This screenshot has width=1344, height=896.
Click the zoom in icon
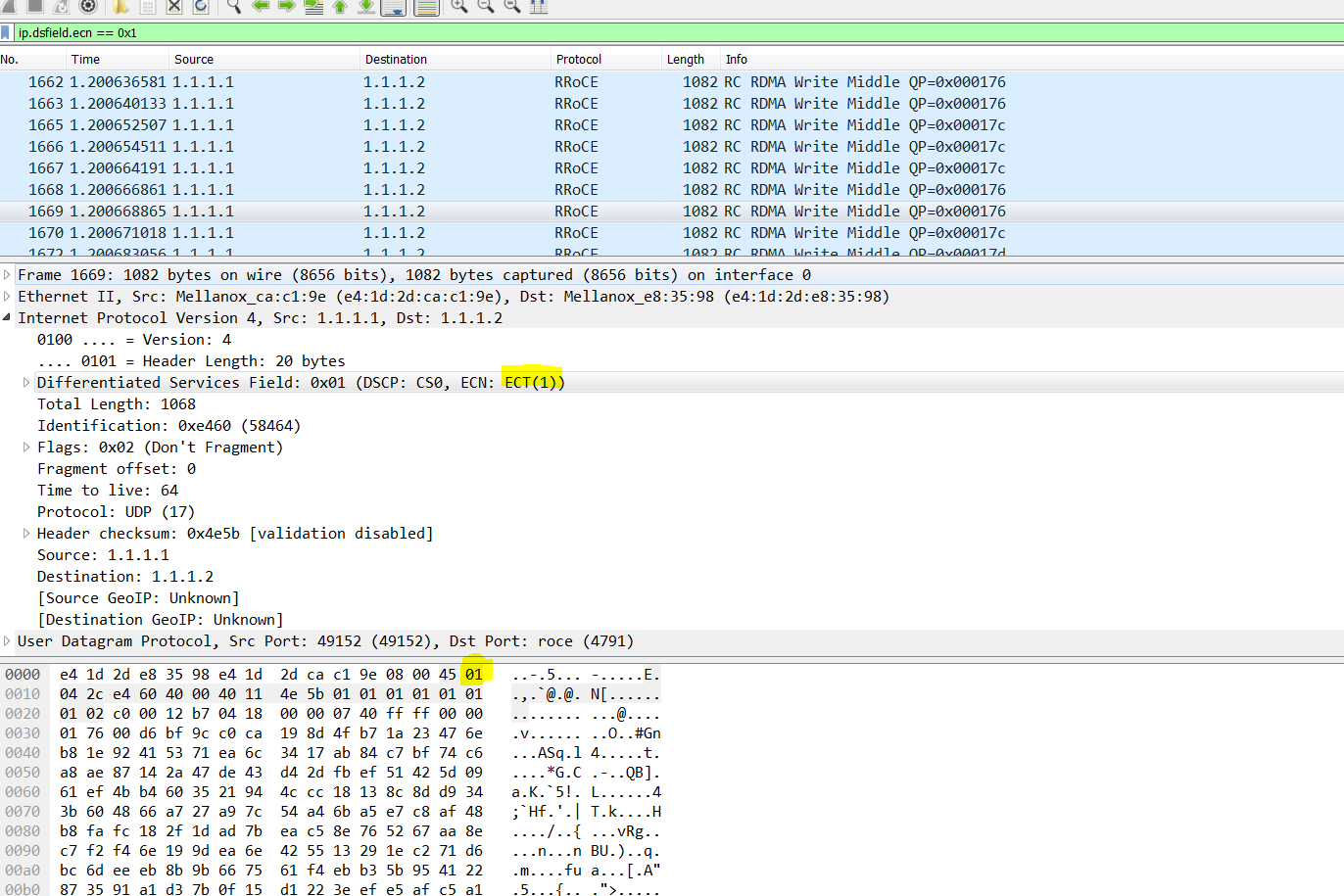click(x=458, y=6)
